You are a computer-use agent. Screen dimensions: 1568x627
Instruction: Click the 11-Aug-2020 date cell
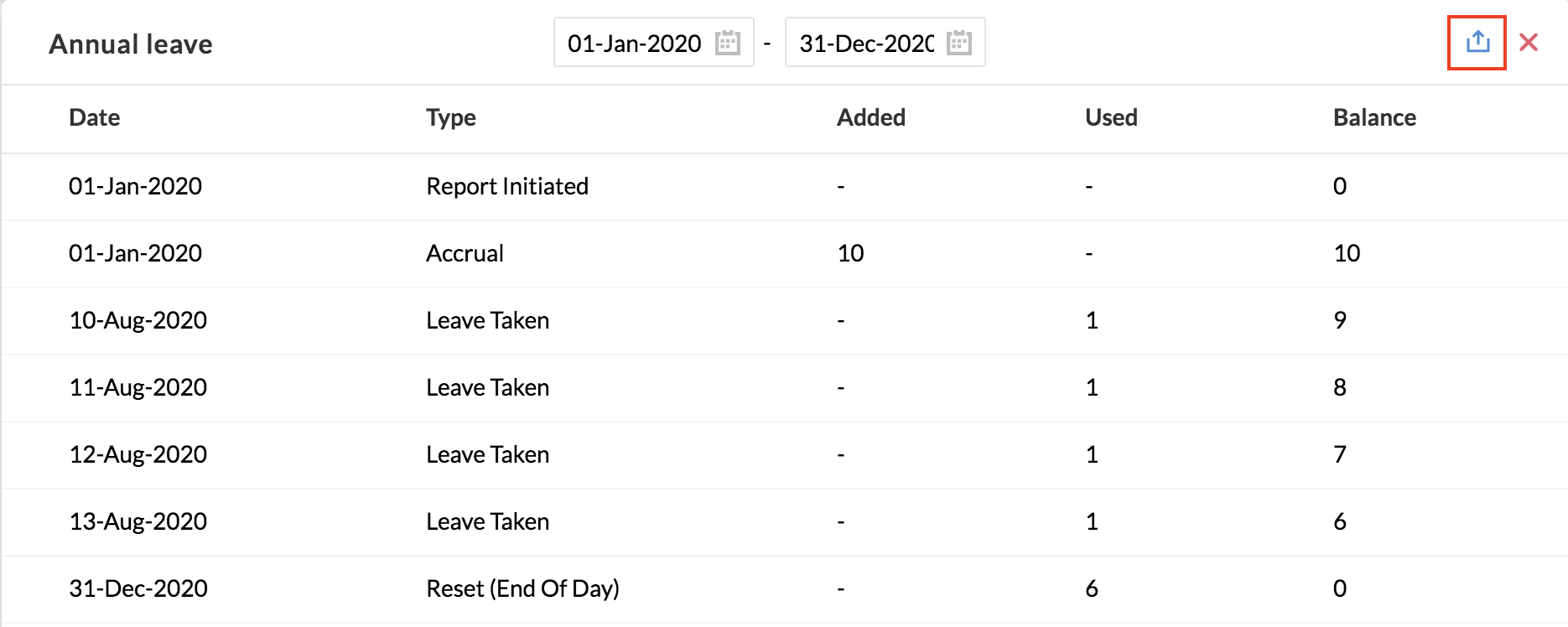pos(138,387)
